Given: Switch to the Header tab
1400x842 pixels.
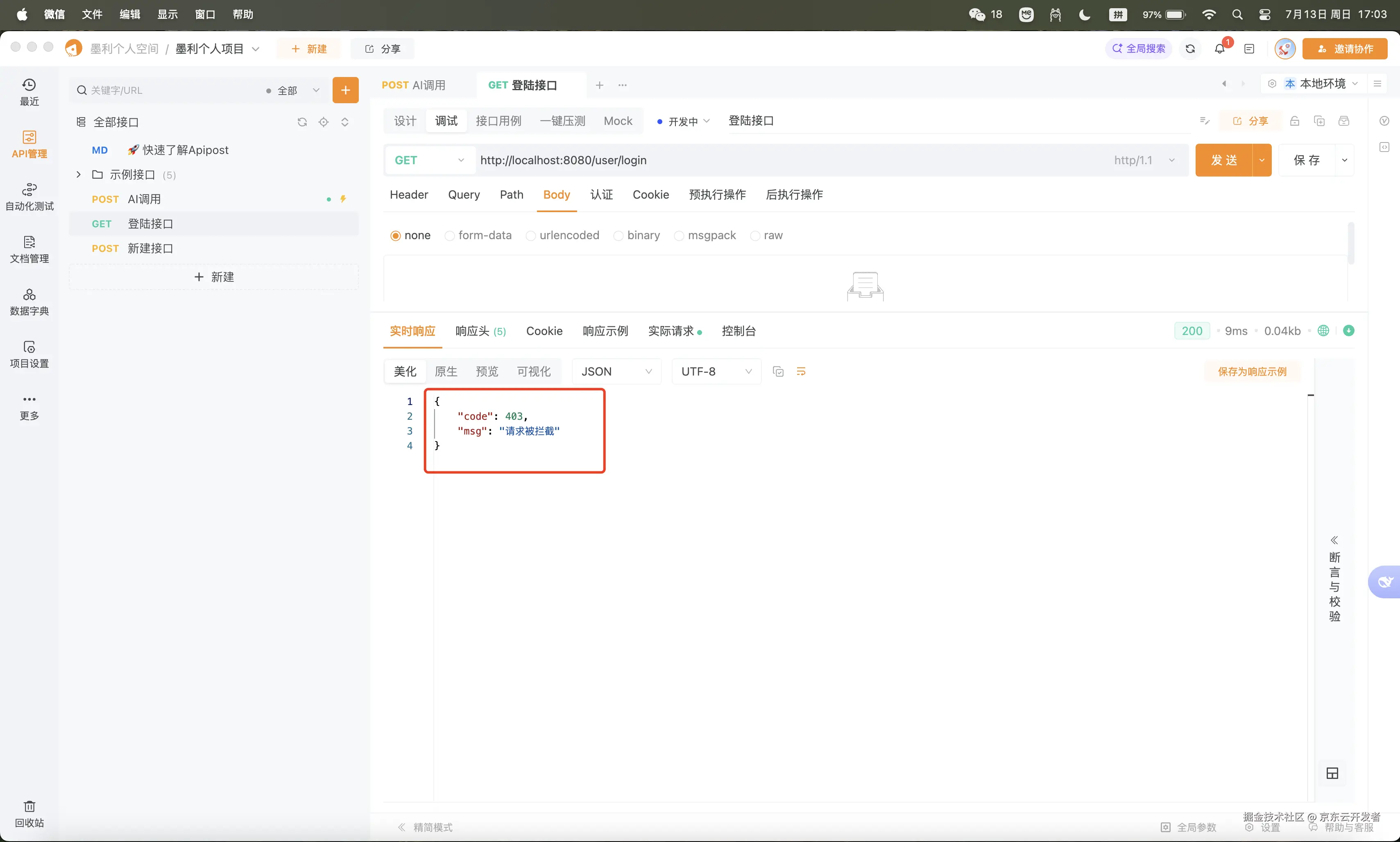Looking at the screenshot, I should 409,195.
